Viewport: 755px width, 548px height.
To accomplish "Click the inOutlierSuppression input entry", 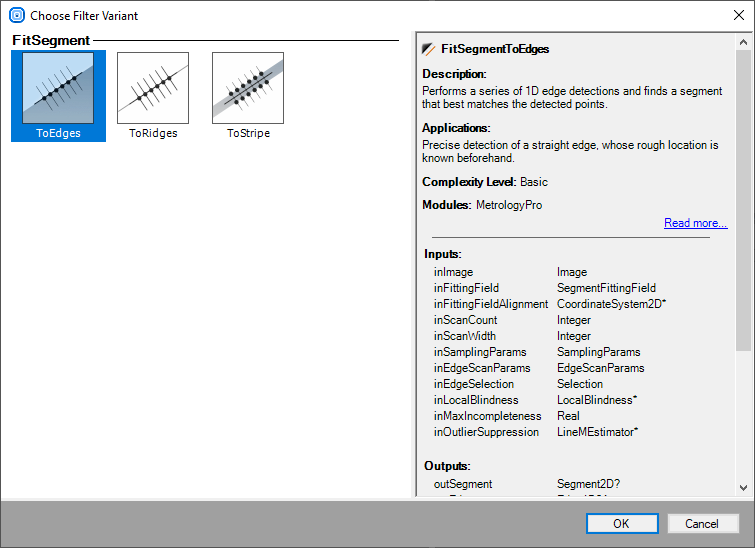I will point(486,432).
